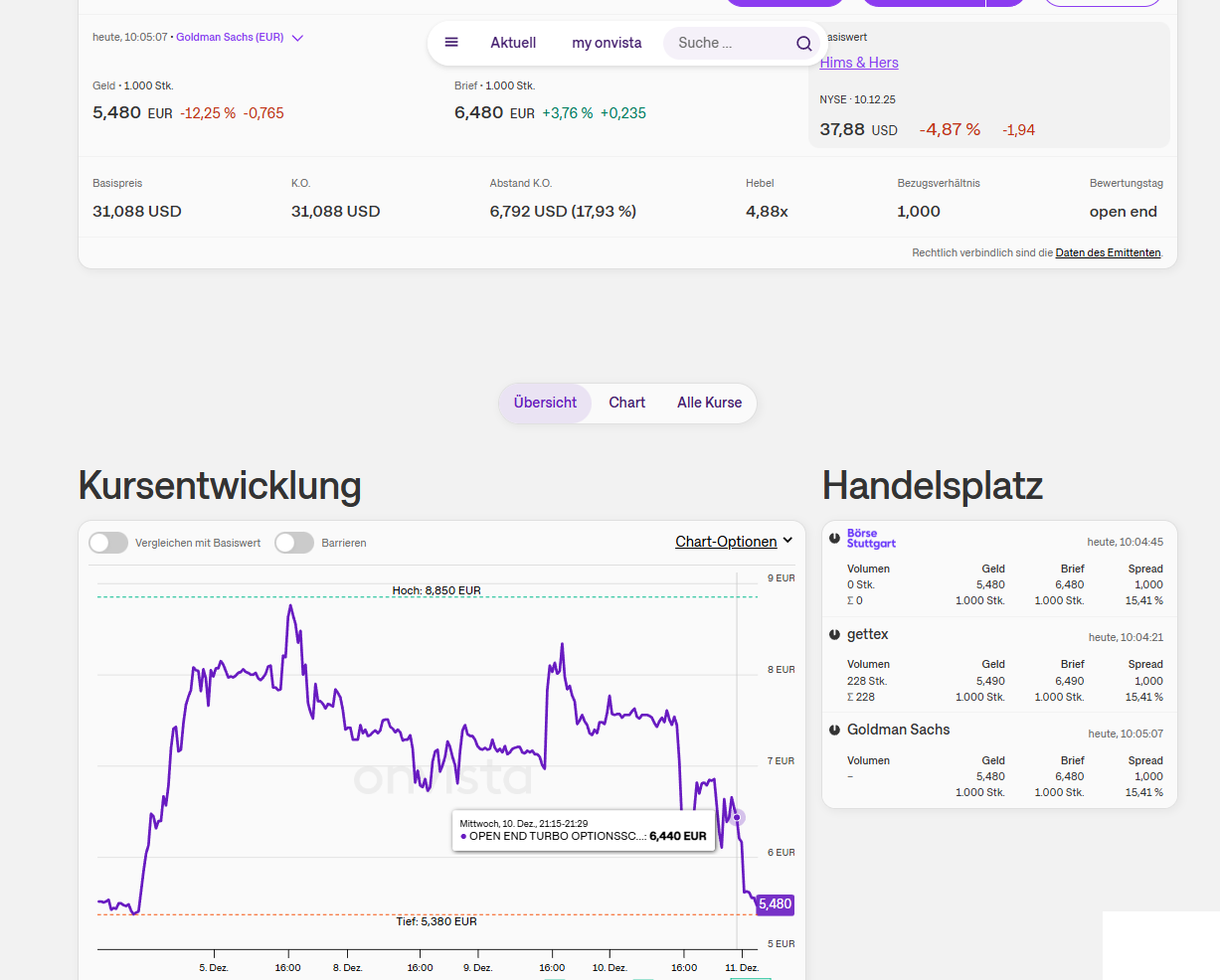Open the Hims & Hers link
Viewport: 1220px width, 980px height.
coord(859,63)
